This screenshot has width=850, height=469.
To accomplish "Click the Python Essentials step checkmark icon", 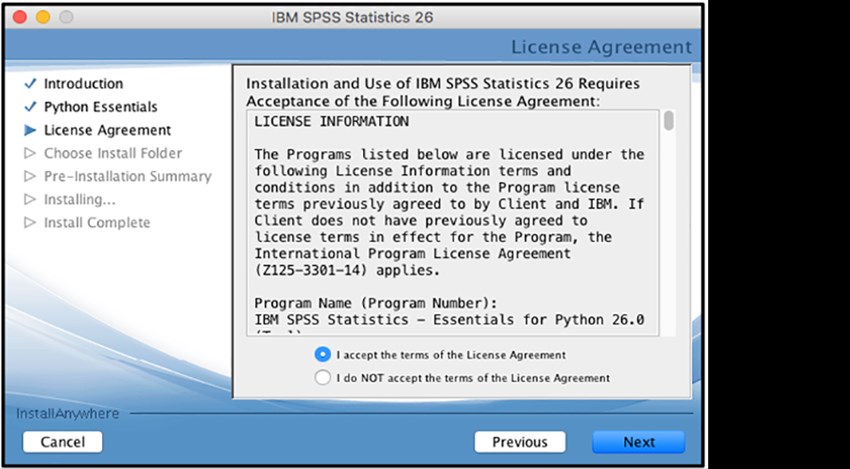I will pos(30,106).
